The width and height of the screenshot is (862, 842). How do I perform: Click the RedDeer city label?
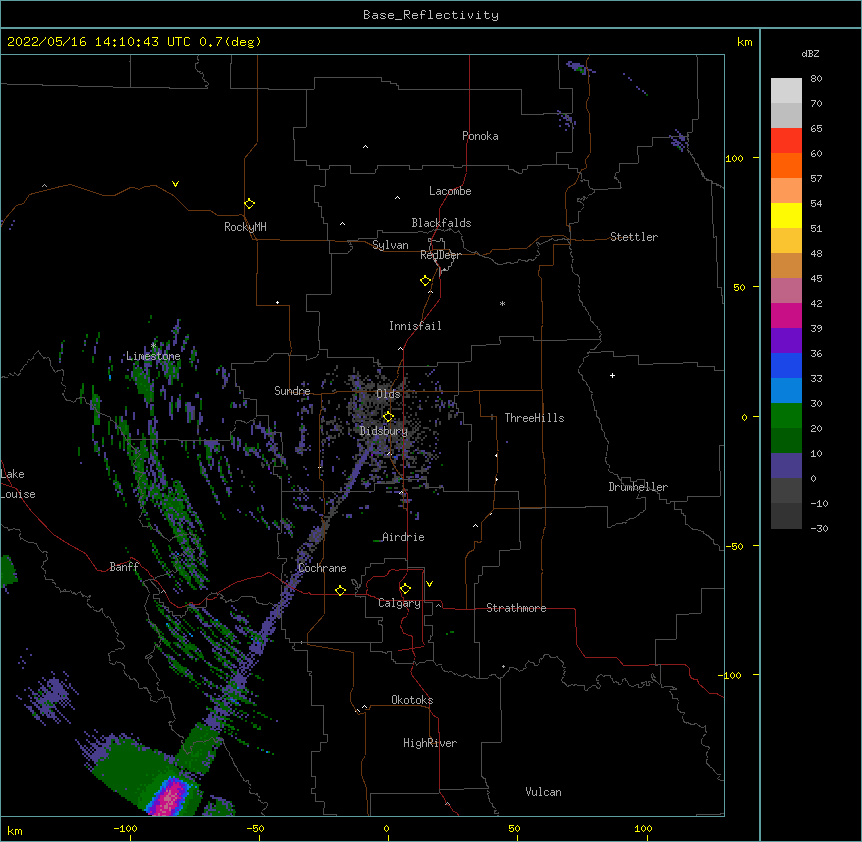(x=440, y=255)
